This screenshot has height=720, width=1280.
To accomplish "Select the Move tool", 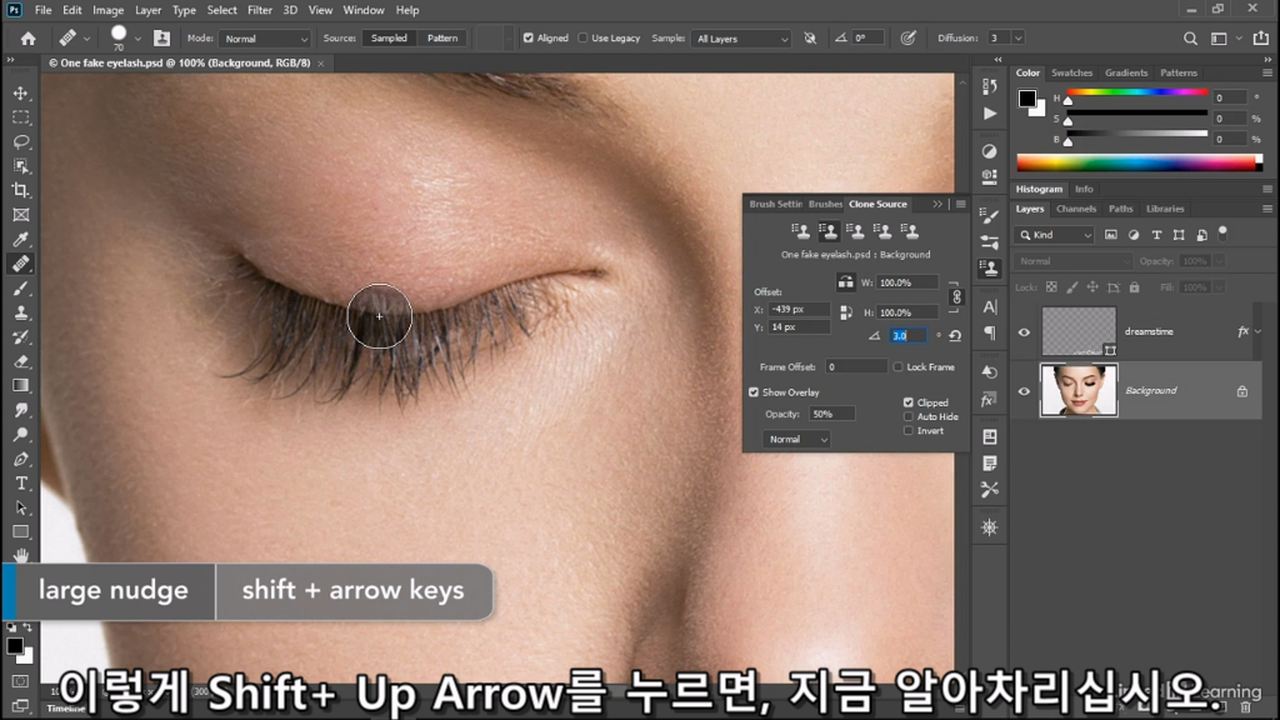I will 21,93.
